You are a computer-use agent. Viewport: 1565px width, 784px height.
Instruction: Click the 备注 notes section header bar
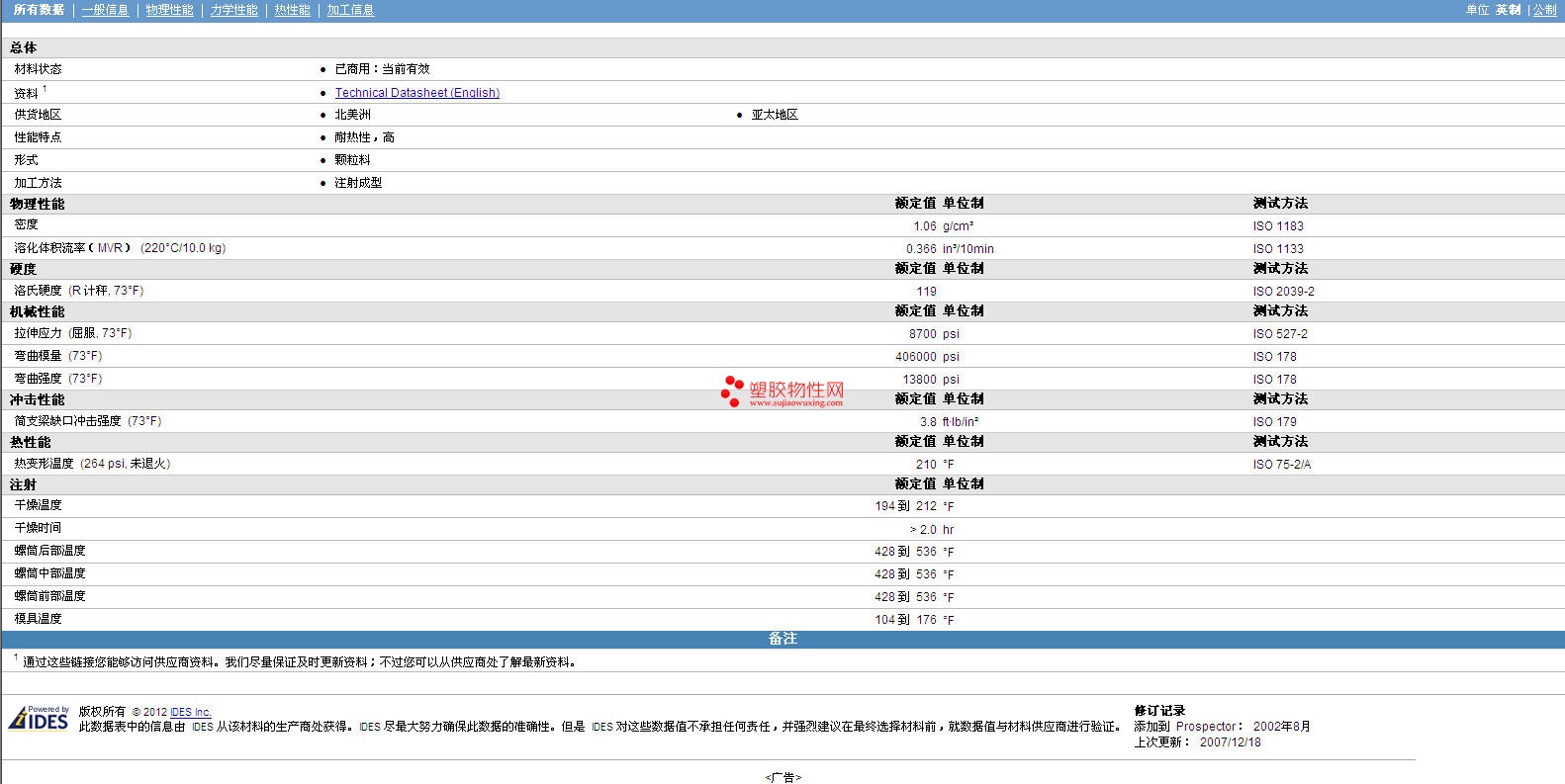782,639
